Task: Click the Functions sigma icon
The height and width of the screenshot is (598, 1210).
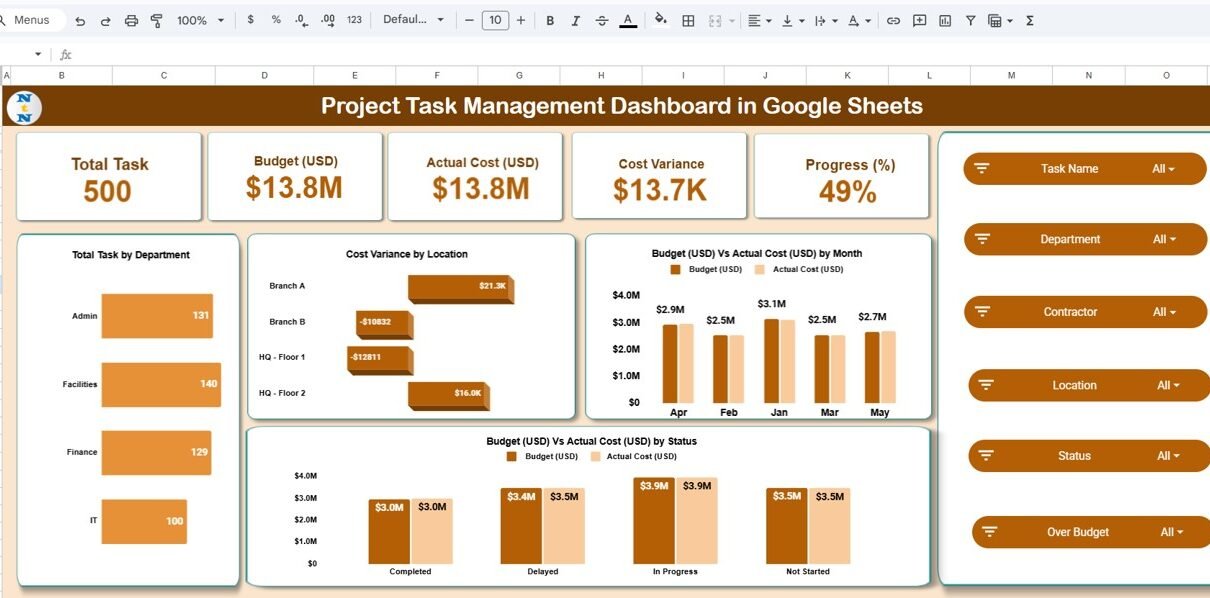Action: (1030, 20)
